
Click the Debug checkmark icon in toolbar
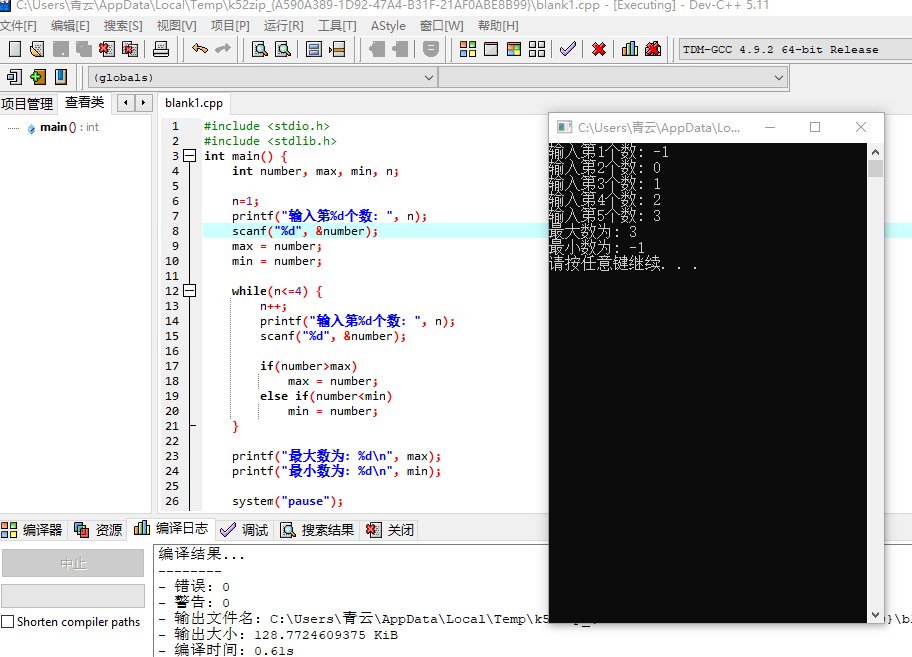pos(567,49)
